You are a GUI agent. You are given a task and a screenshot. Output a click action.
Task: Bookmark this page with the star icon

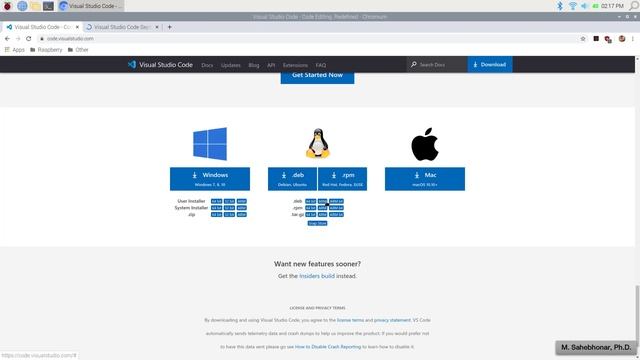583,38
